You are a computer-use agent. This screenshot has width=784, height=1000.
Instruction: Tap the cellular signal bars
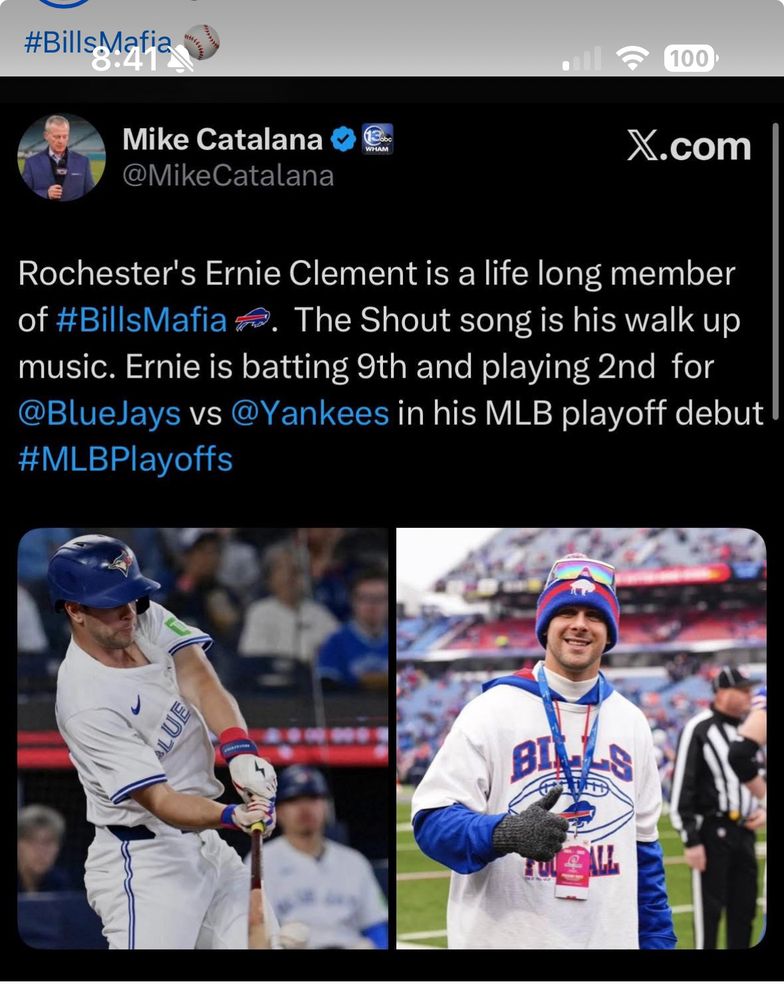(582, 60)
